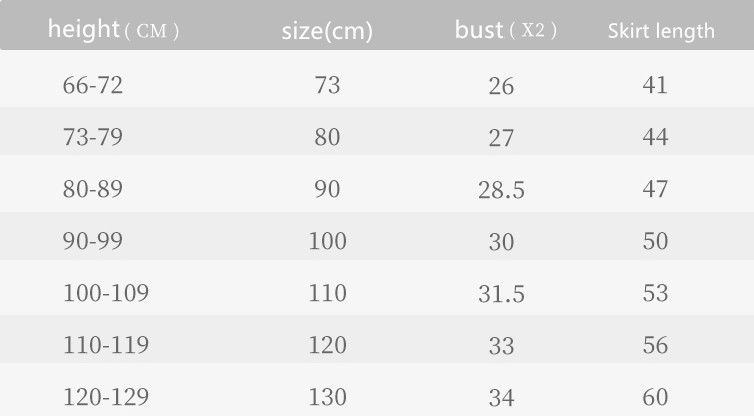Click size value 73
Image resolution: width=754 pixels, height=416 pixels.
327,85
